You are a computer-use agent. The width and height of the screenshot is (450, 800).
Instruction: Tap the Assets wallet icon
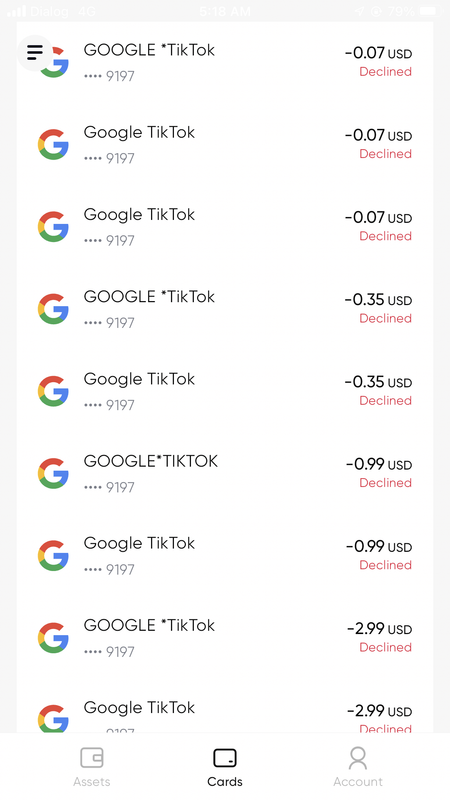(92, 758)
